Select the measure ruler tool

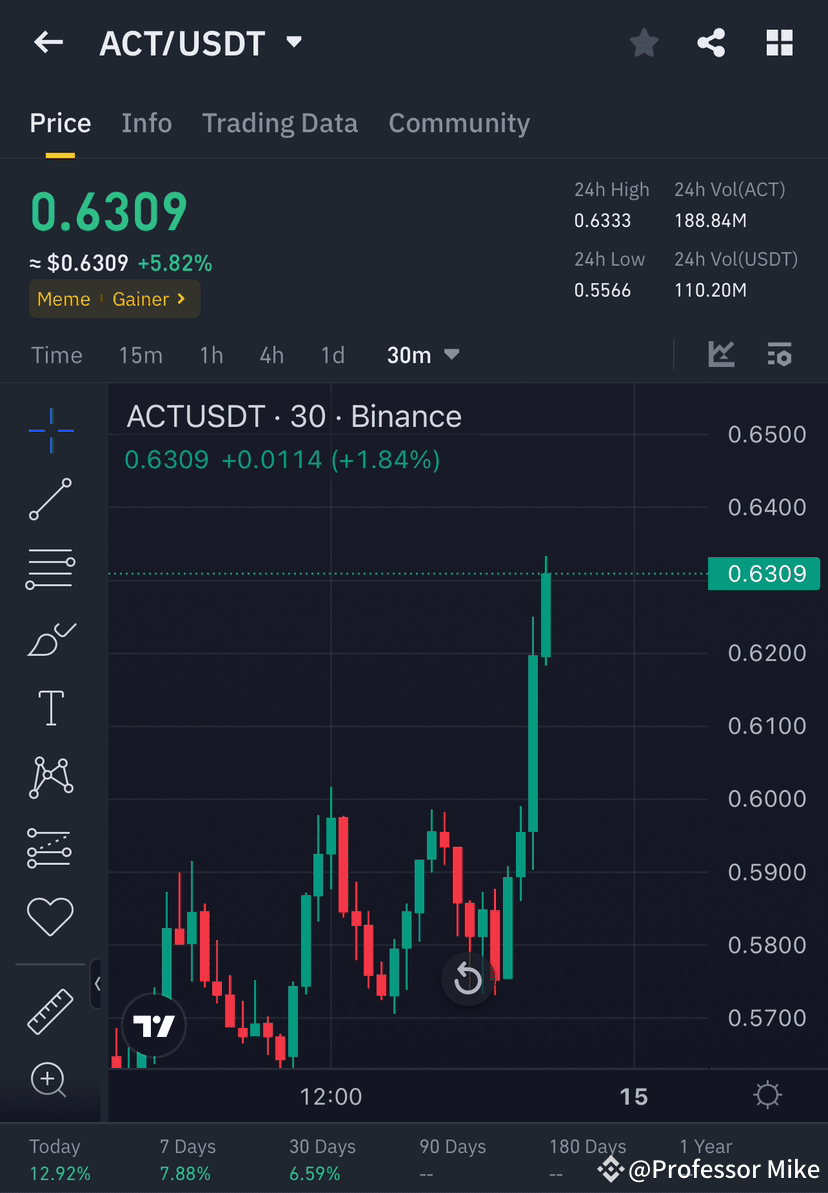[x=50, y=1011]
